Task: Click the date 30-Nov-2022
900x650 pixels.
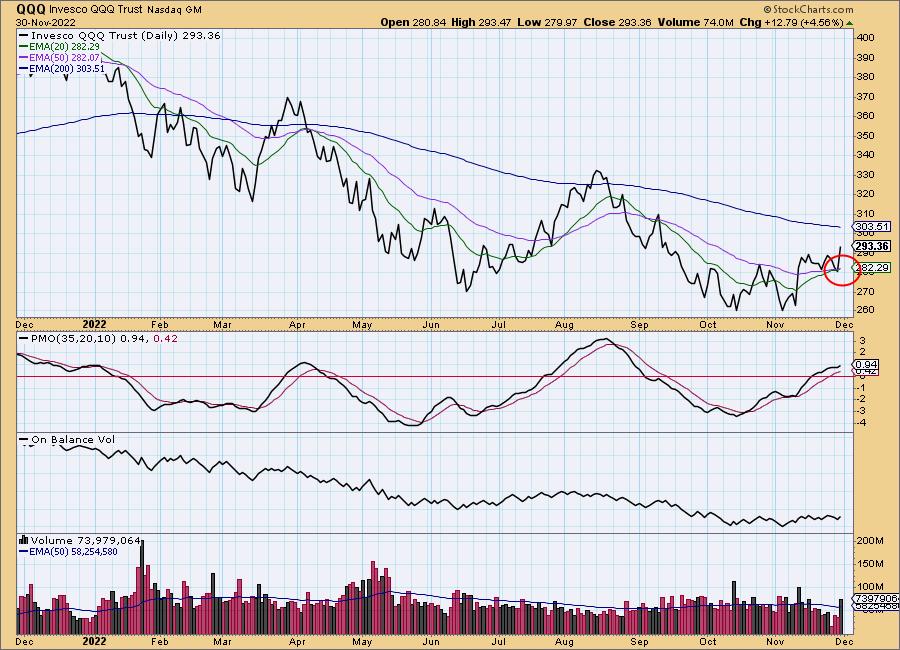Action: (x=45, y=22)
